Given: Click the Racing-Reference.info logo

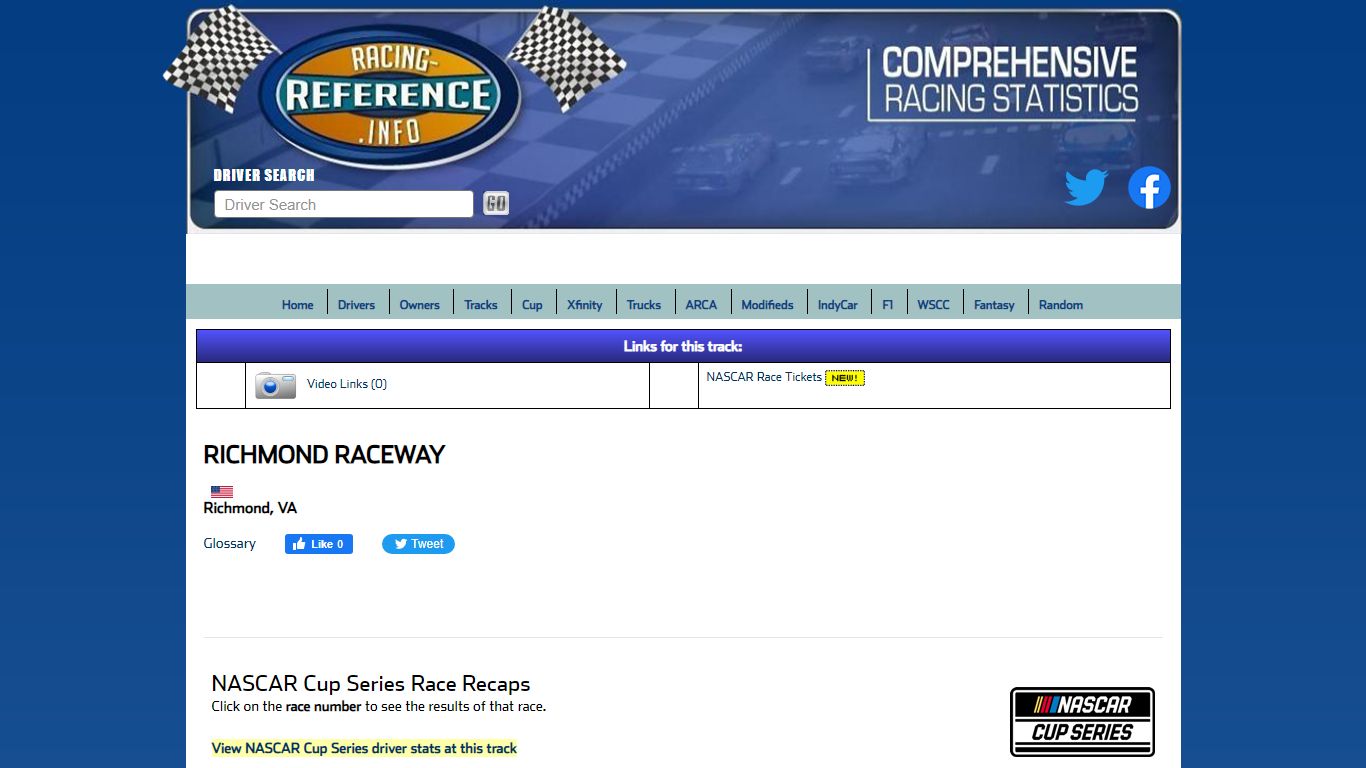Looking at the screenshot, I should (x=389, y=96).
